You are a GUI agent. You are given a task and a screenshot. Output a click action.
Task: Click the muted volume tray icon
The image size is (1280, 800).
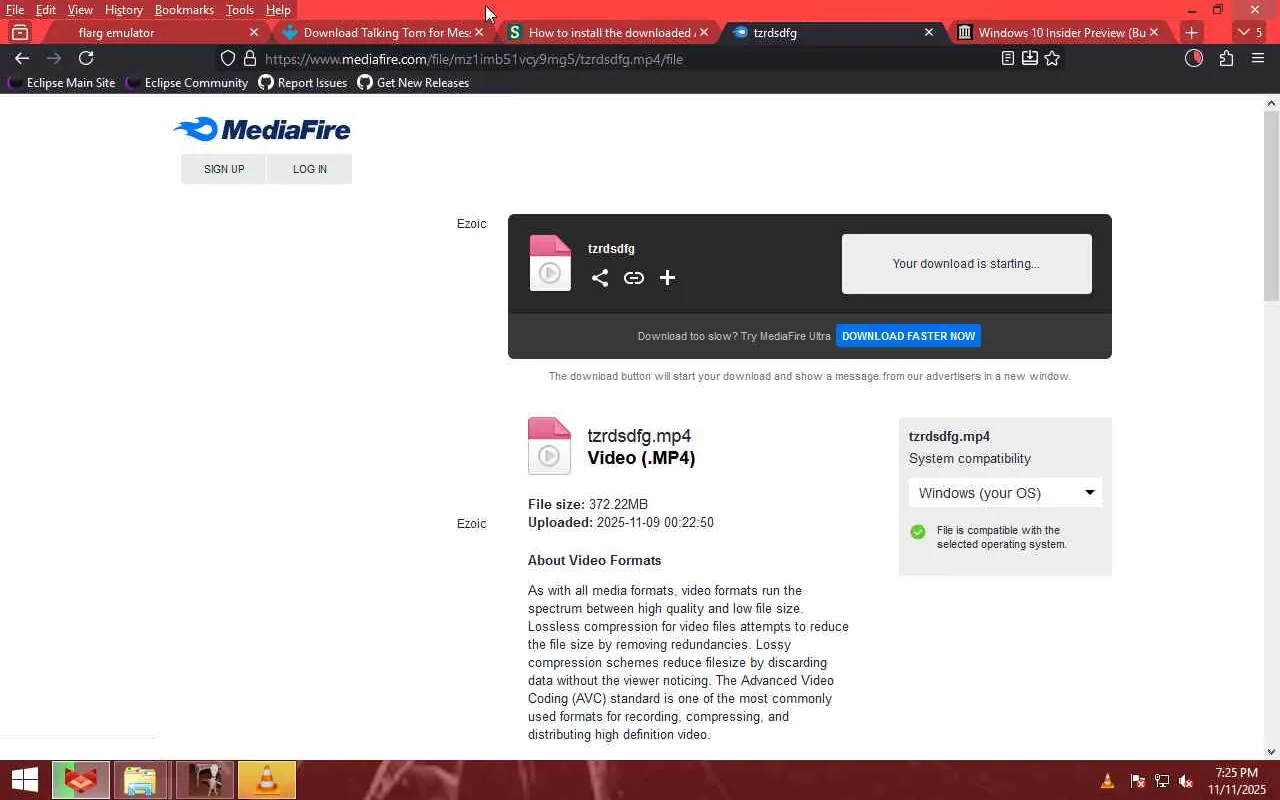1186,781
